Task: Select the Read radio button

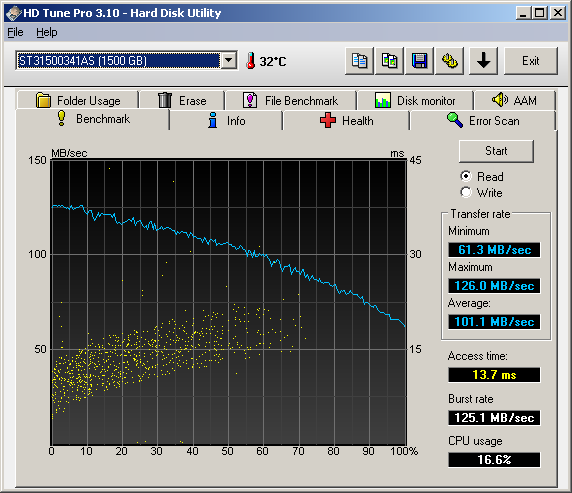Action: pyautogui.click(x=466, y=177)
